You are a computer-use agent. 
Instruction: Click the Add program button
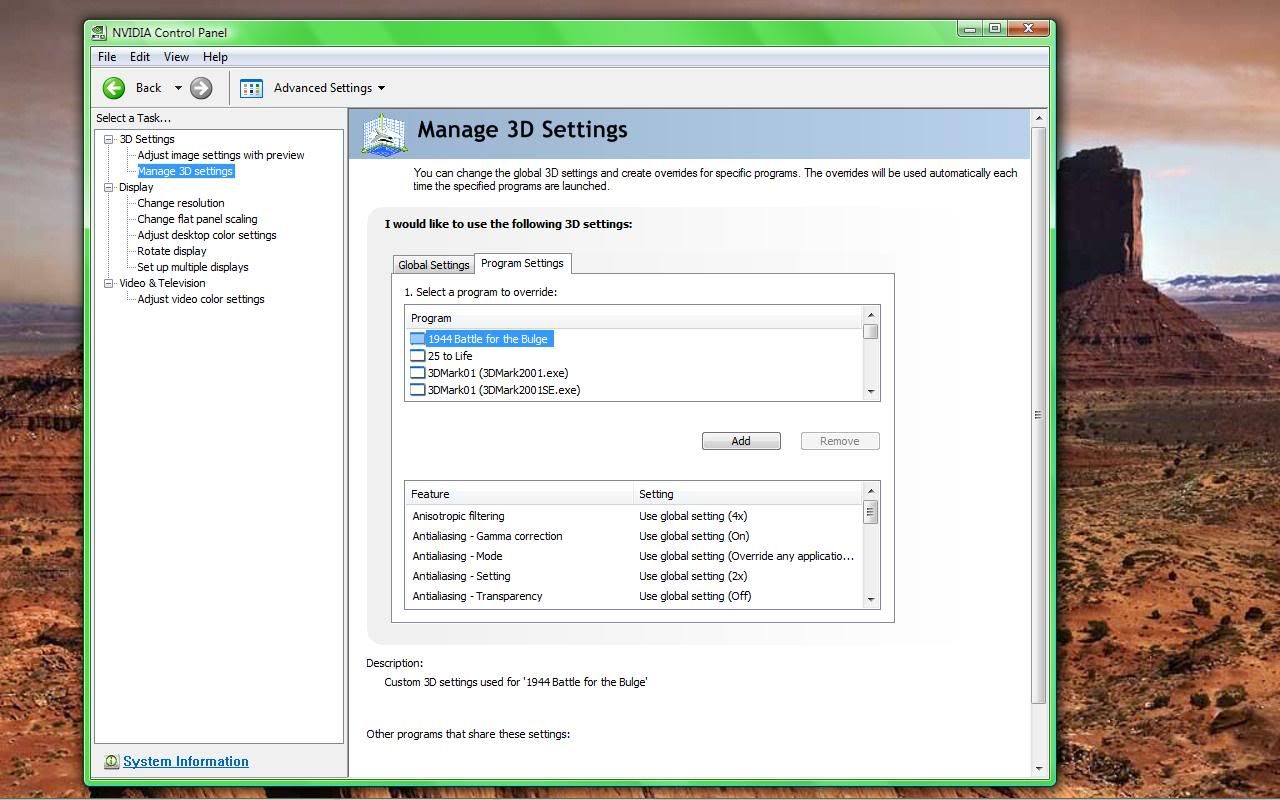pos(741,441)
